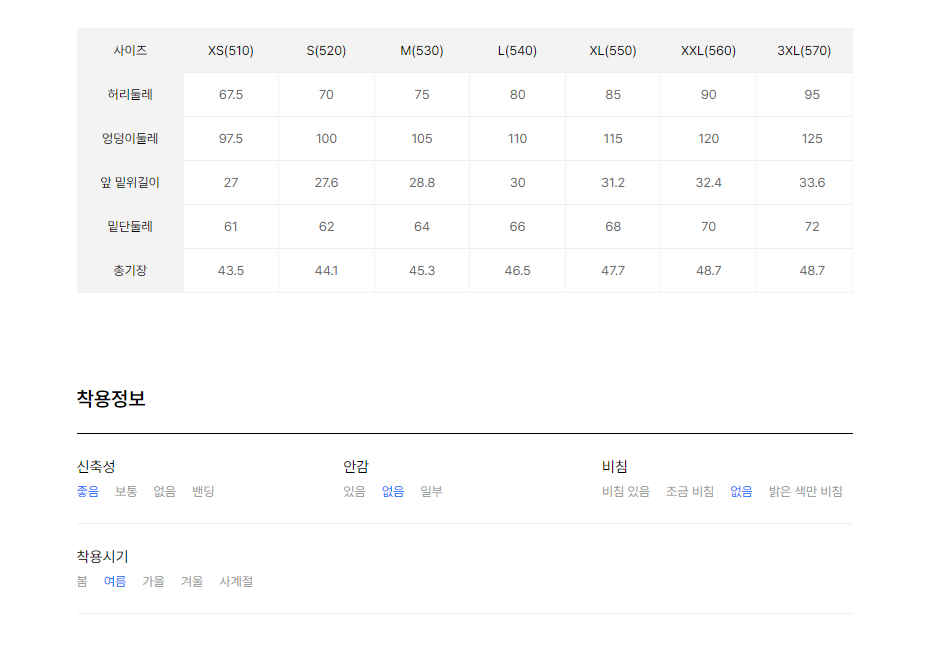Select the 보통 elasticity option
The image size is (931, 671).
point(126,492)
